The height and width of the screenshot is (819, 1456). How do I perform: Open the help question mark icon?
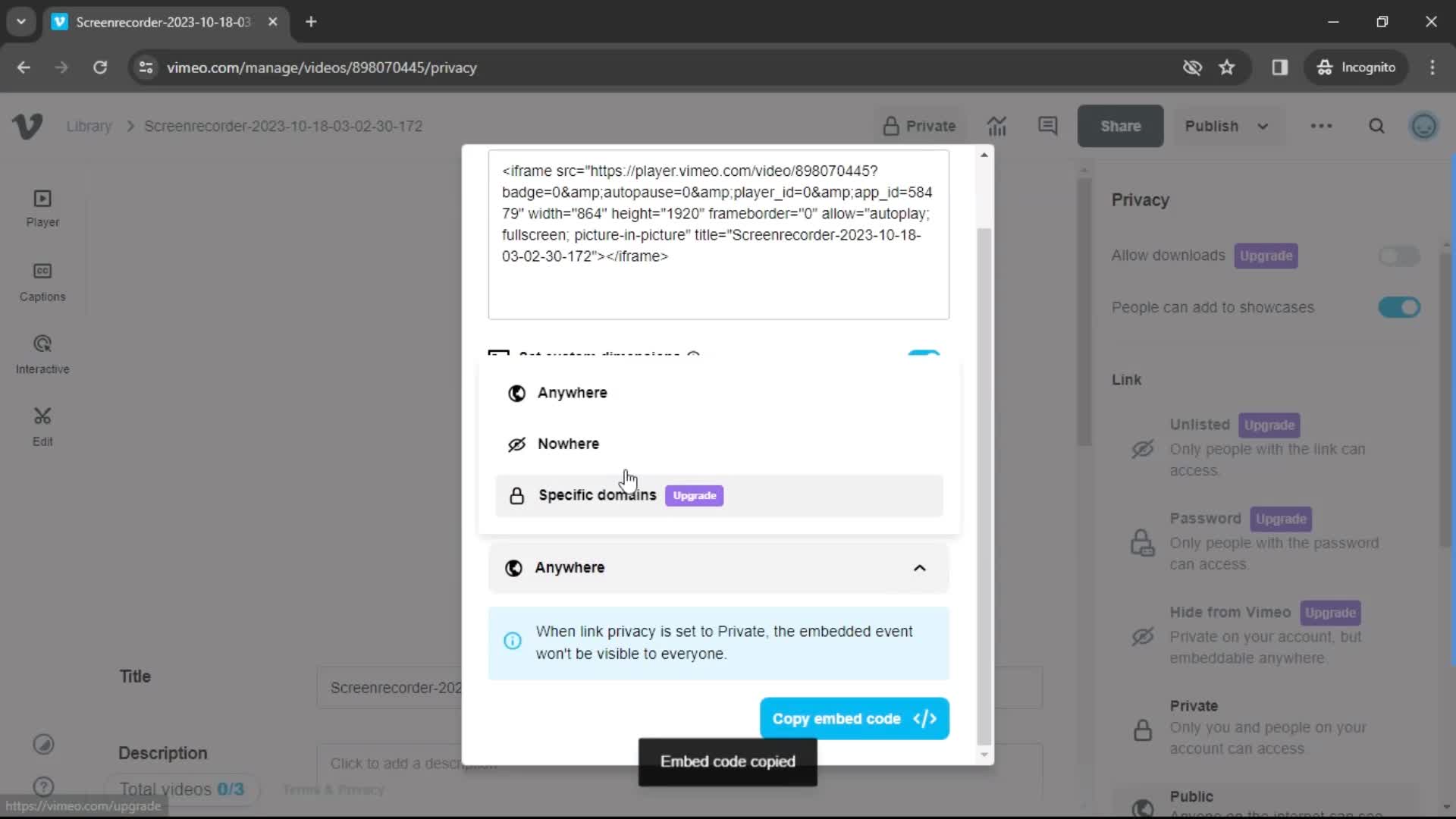(43, 786)
